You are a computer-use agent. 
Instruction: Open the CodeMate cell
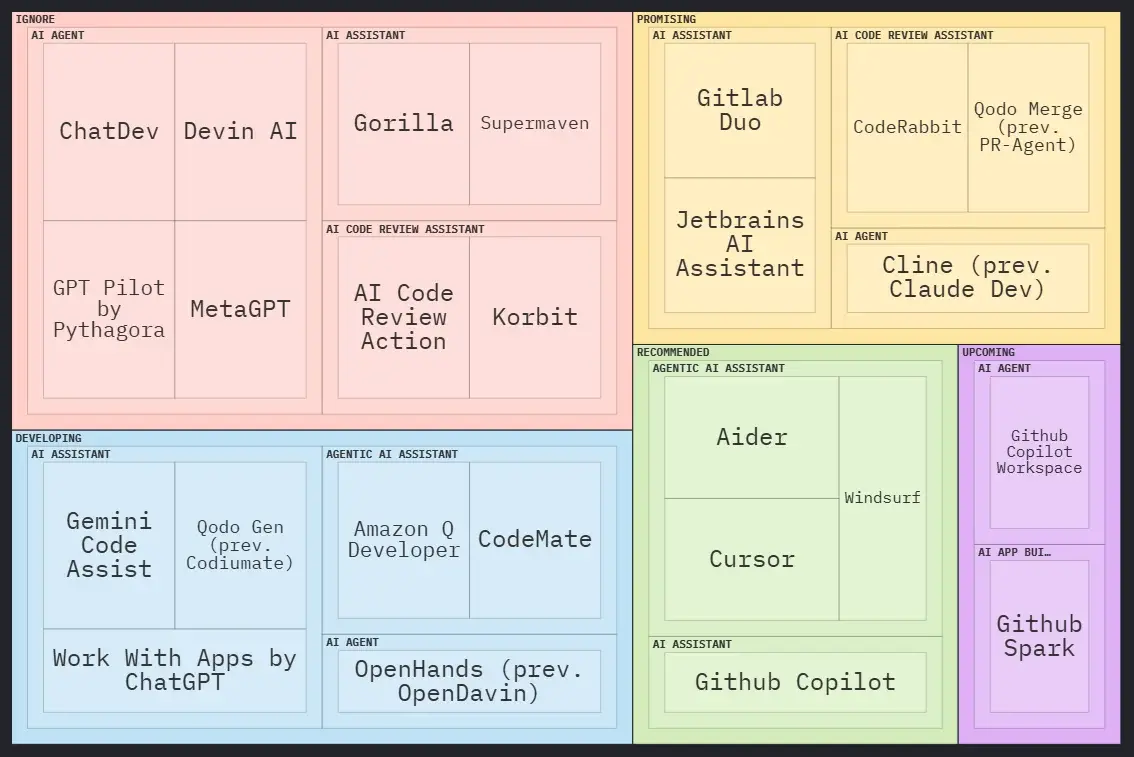535,539
